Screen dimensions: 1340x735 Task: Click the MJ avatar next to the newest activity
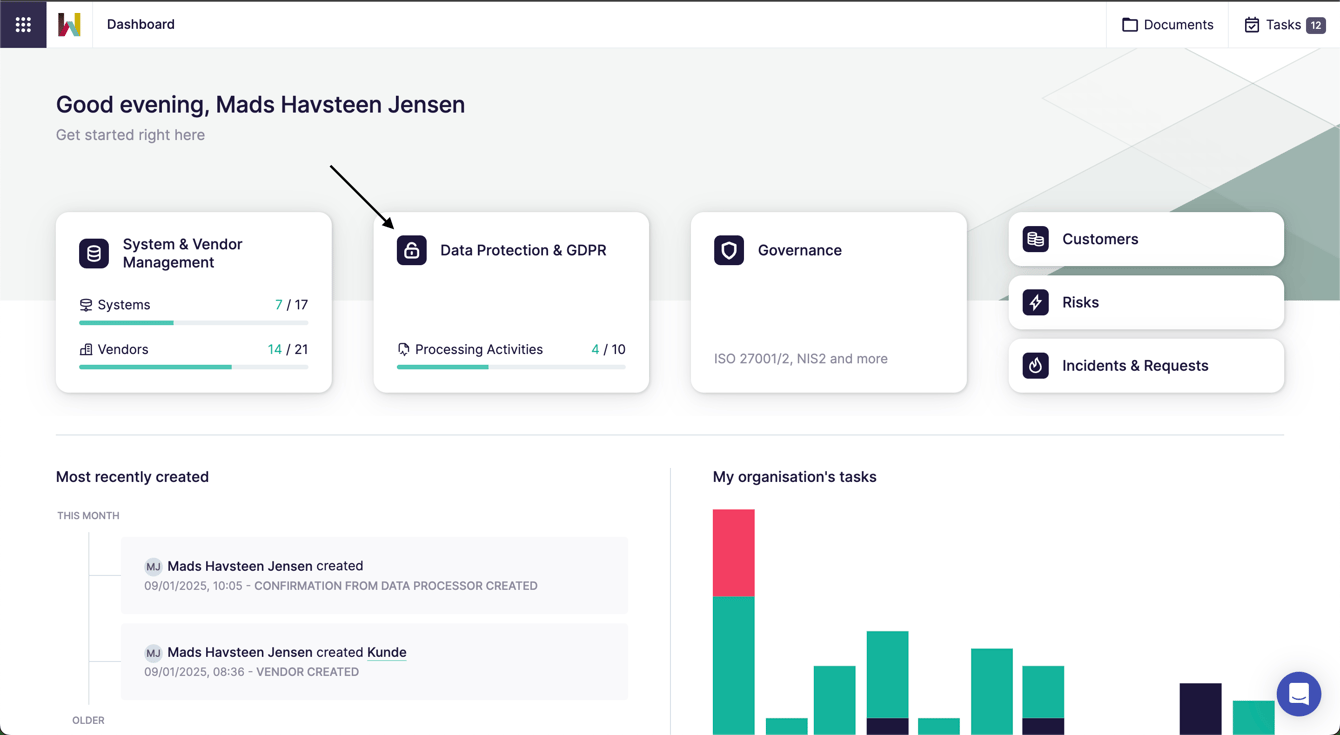(x=154, y=566)
